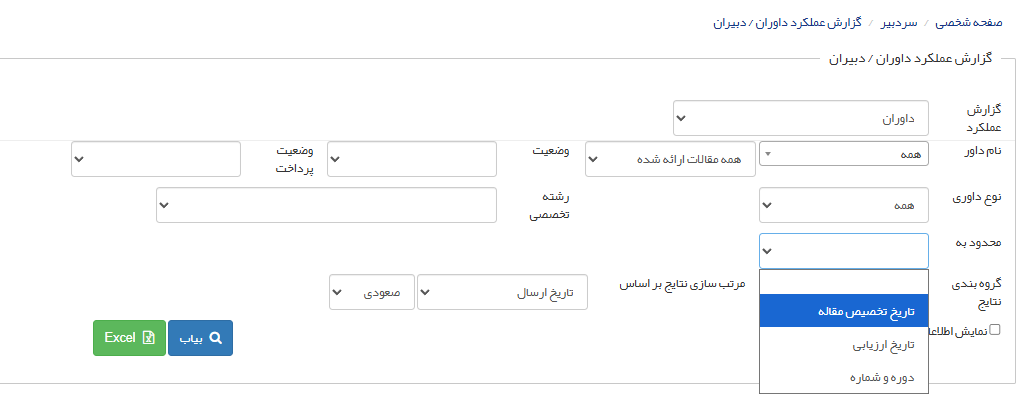1028x408 pixels.
Task: Export results with the Excel button
Action: (x=129, y=338)
